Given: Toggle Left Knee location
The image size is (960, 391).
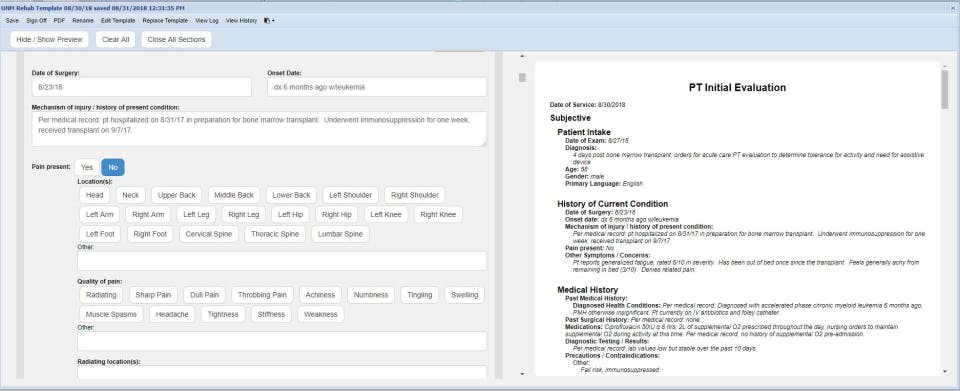Looking at the screenshot, I should tap(386, 215).
